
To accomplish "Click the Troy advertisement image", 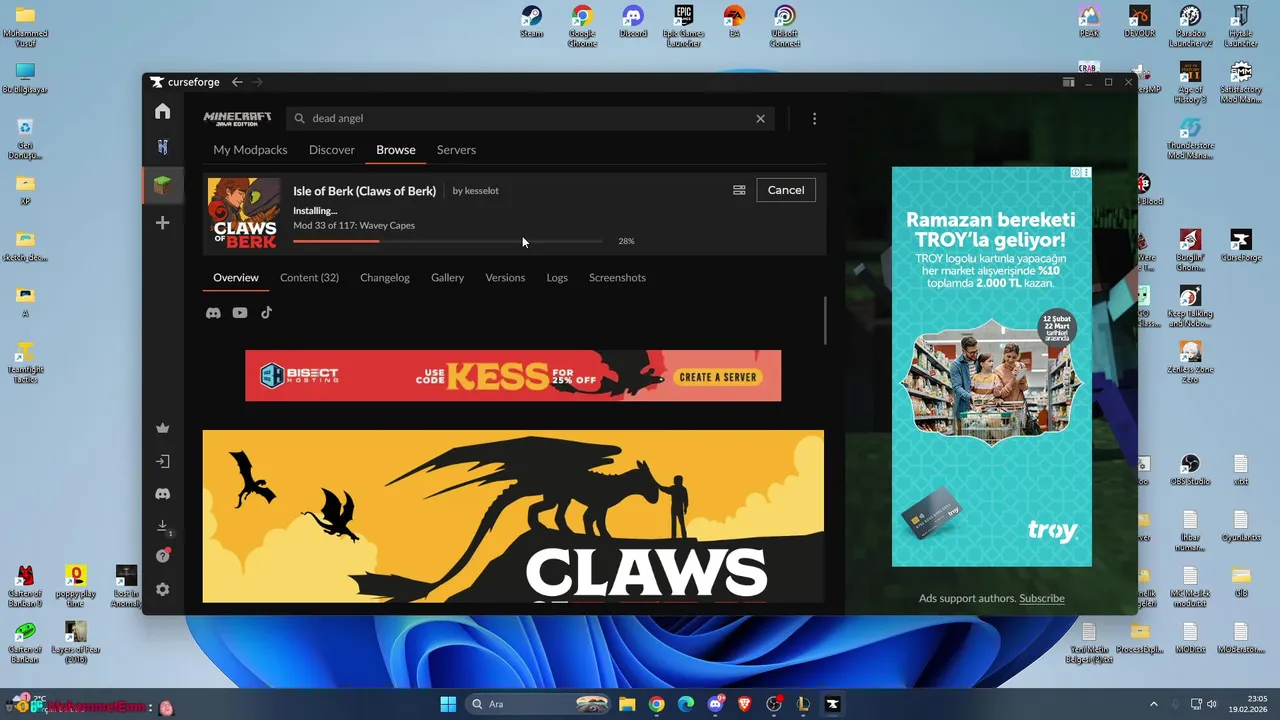I will 992,366.
